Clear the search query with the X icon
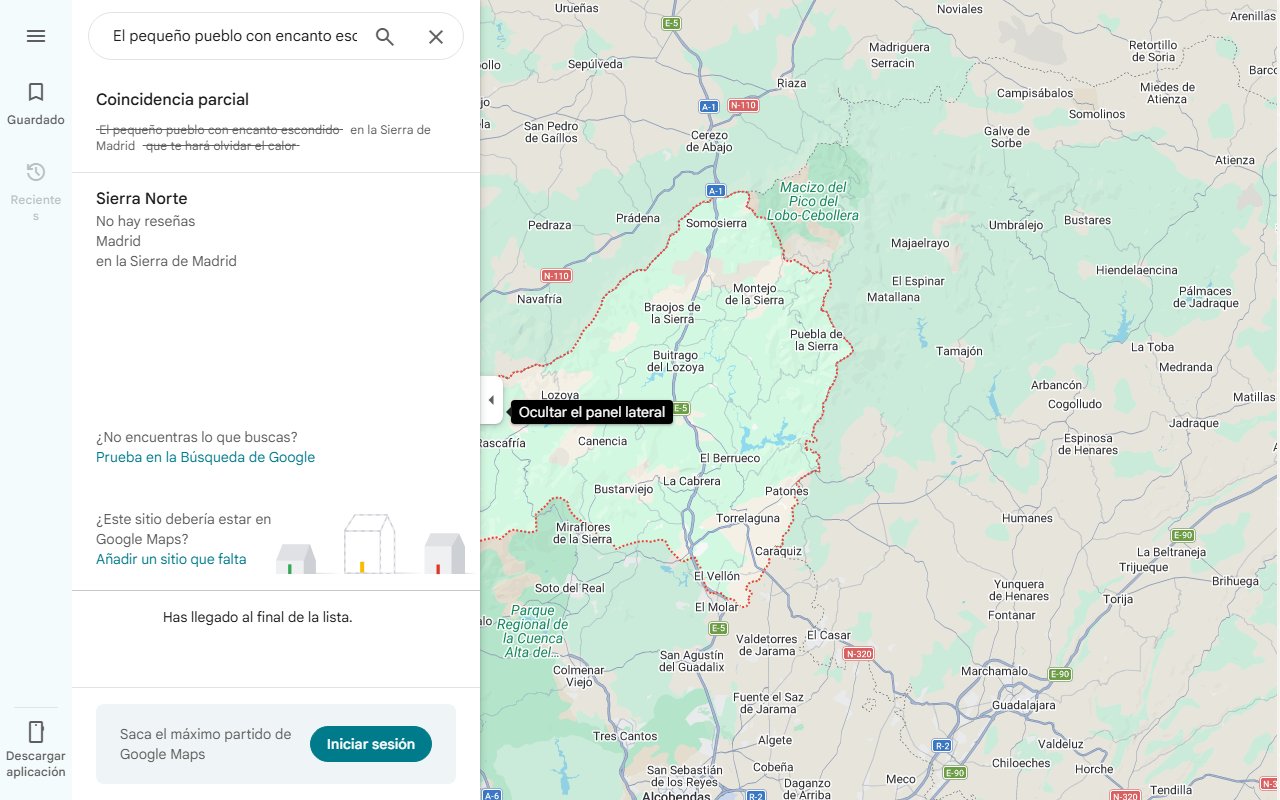Viewport: 1280px width, 800px height. 435,36
